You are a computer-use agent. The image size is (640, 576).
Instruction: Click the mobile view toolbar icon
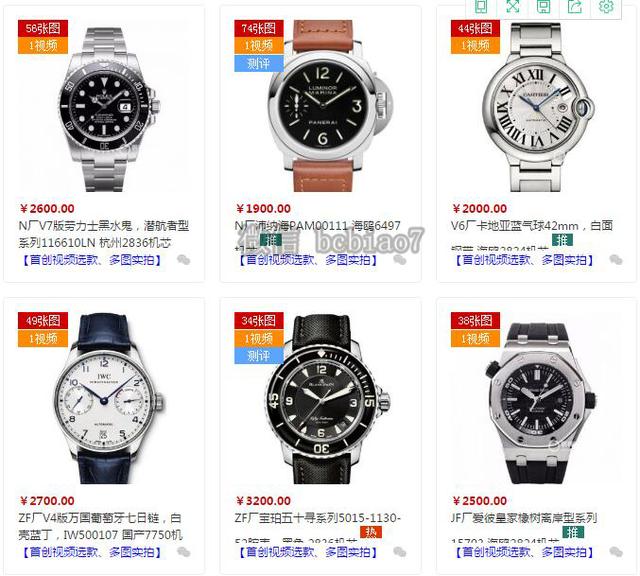pyautogui.click(x=481, y=6)
